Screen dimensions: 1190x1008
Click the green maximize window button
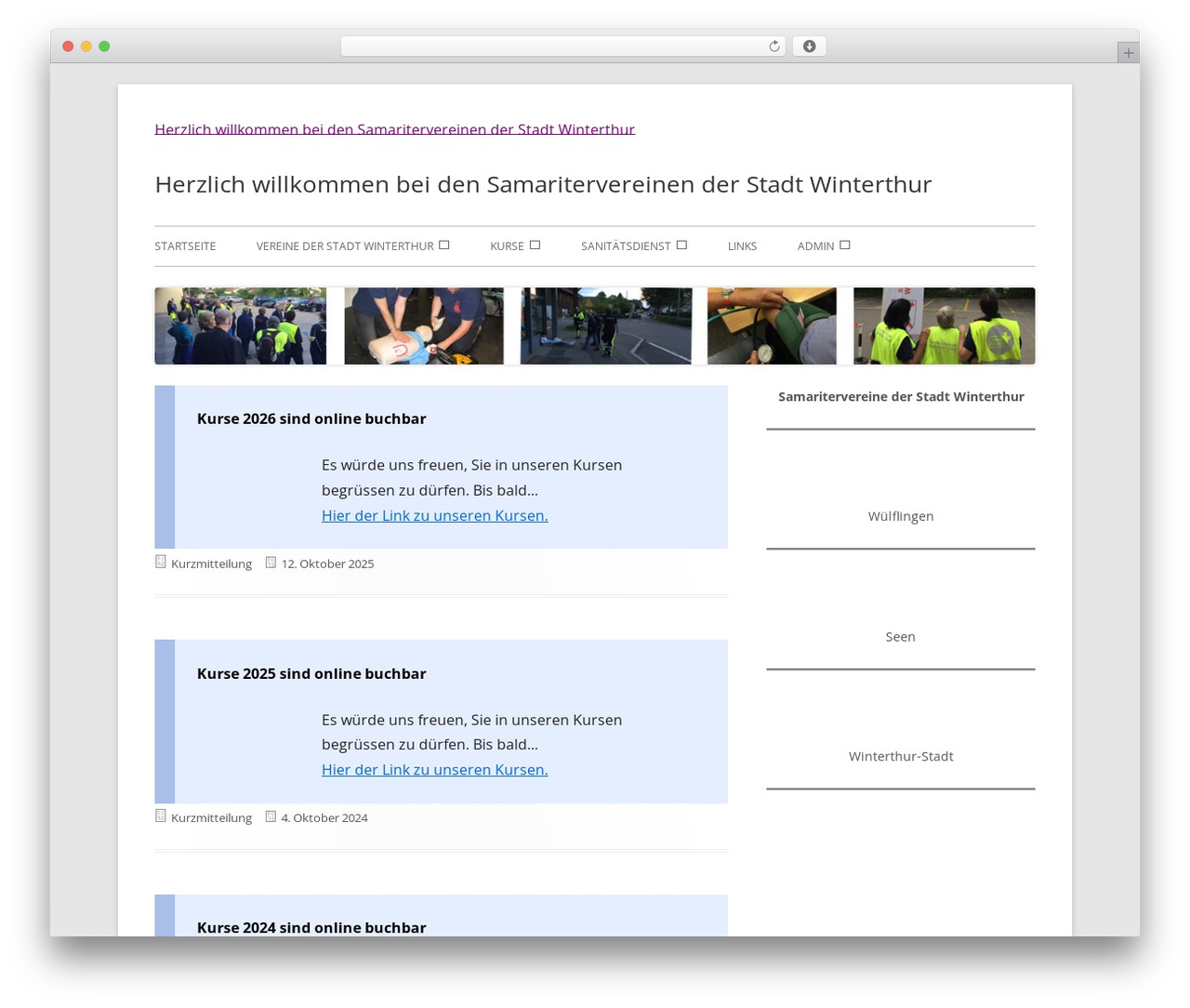click(x=104, y=46)
